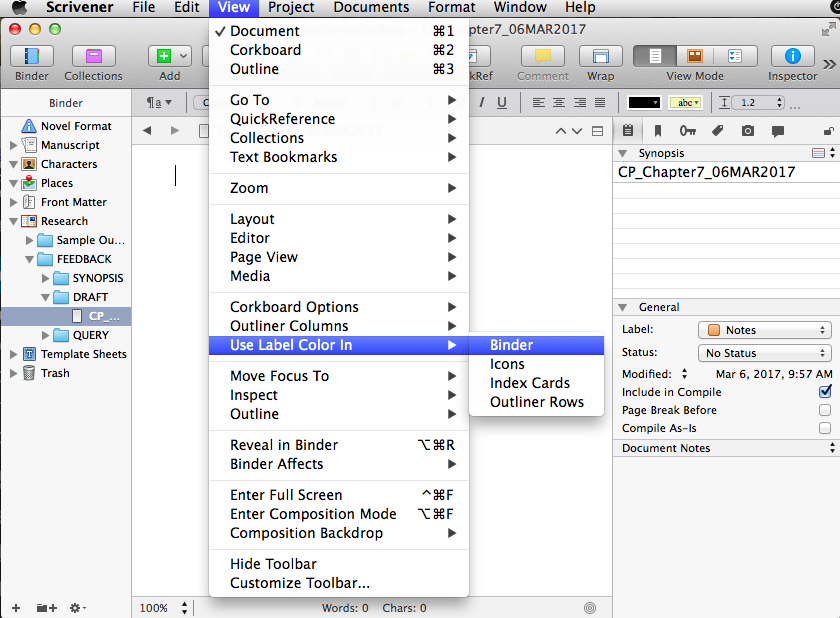Screen dimensions: 840x618
Task: Switch View Mode to outline
Action: [x=736, y=56]
